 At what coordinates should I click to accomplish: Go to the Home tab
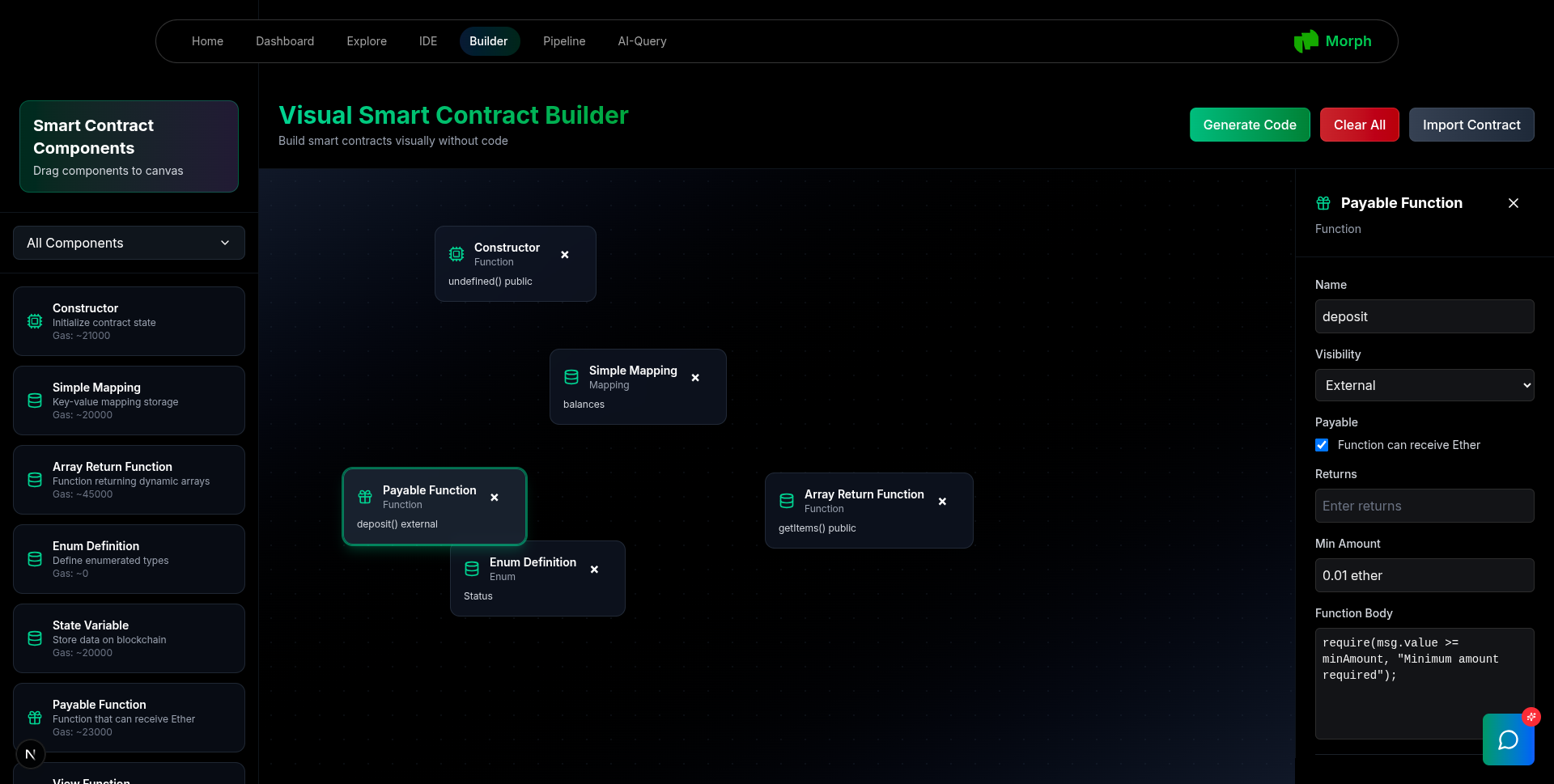point(207,41)
